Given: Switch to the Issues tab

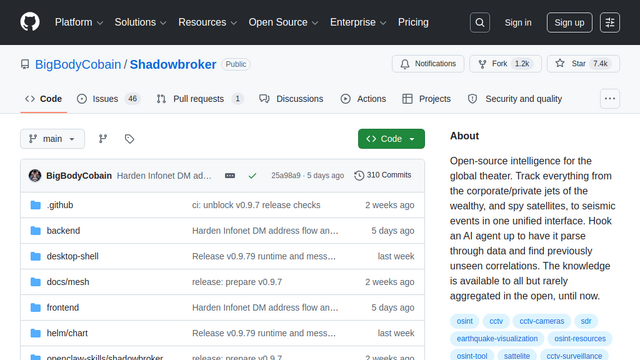Looking at the screenshot, I should click(109, 99).
